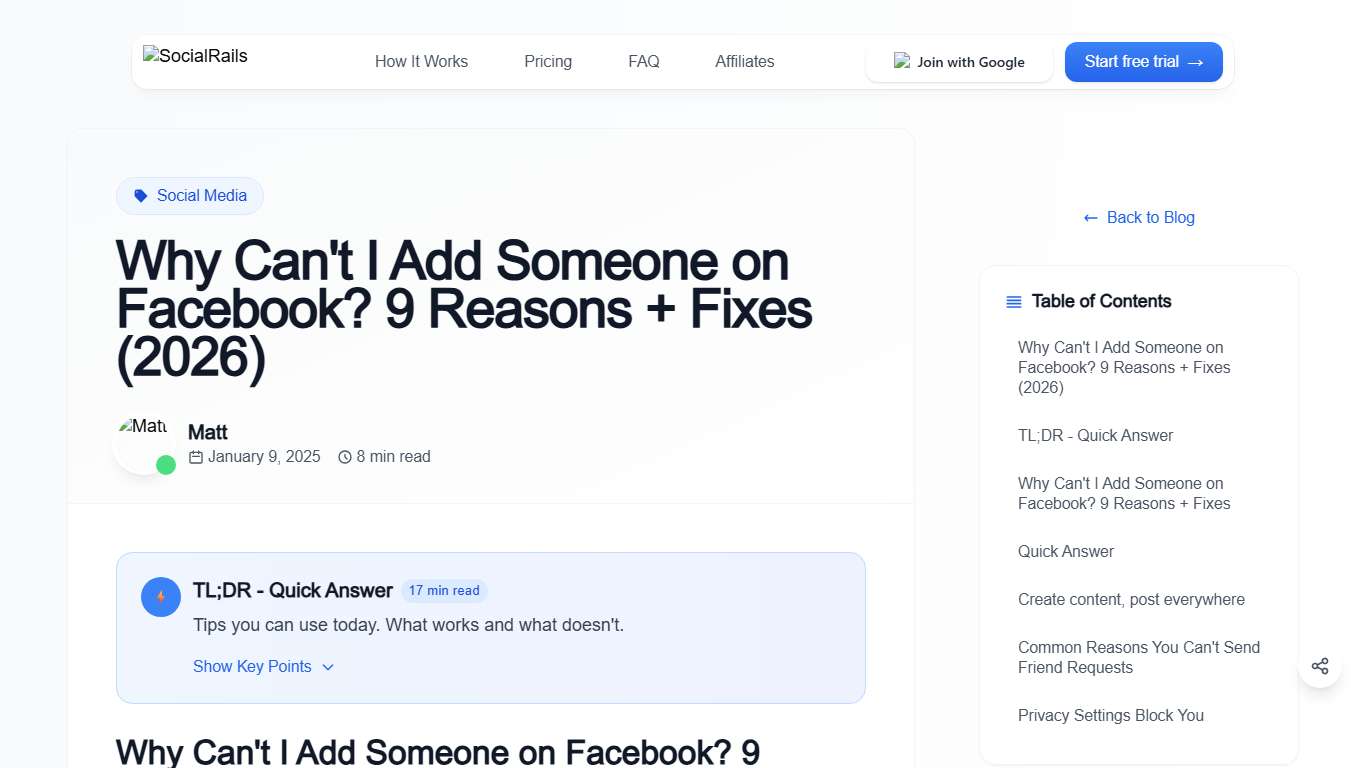Sign in with Join with Google
Image resolution: width=1366 pixels, height=768 pixels.
click(959, 62)
